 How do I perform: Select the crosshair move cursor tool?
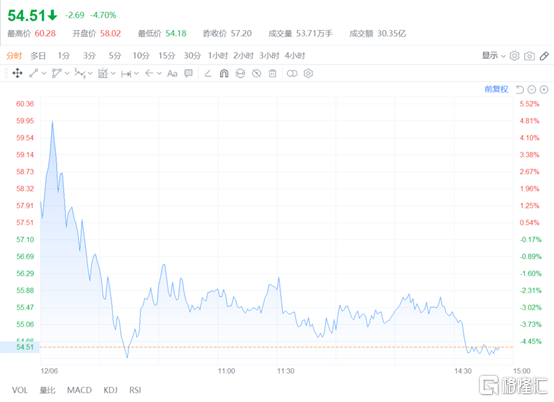17,73
